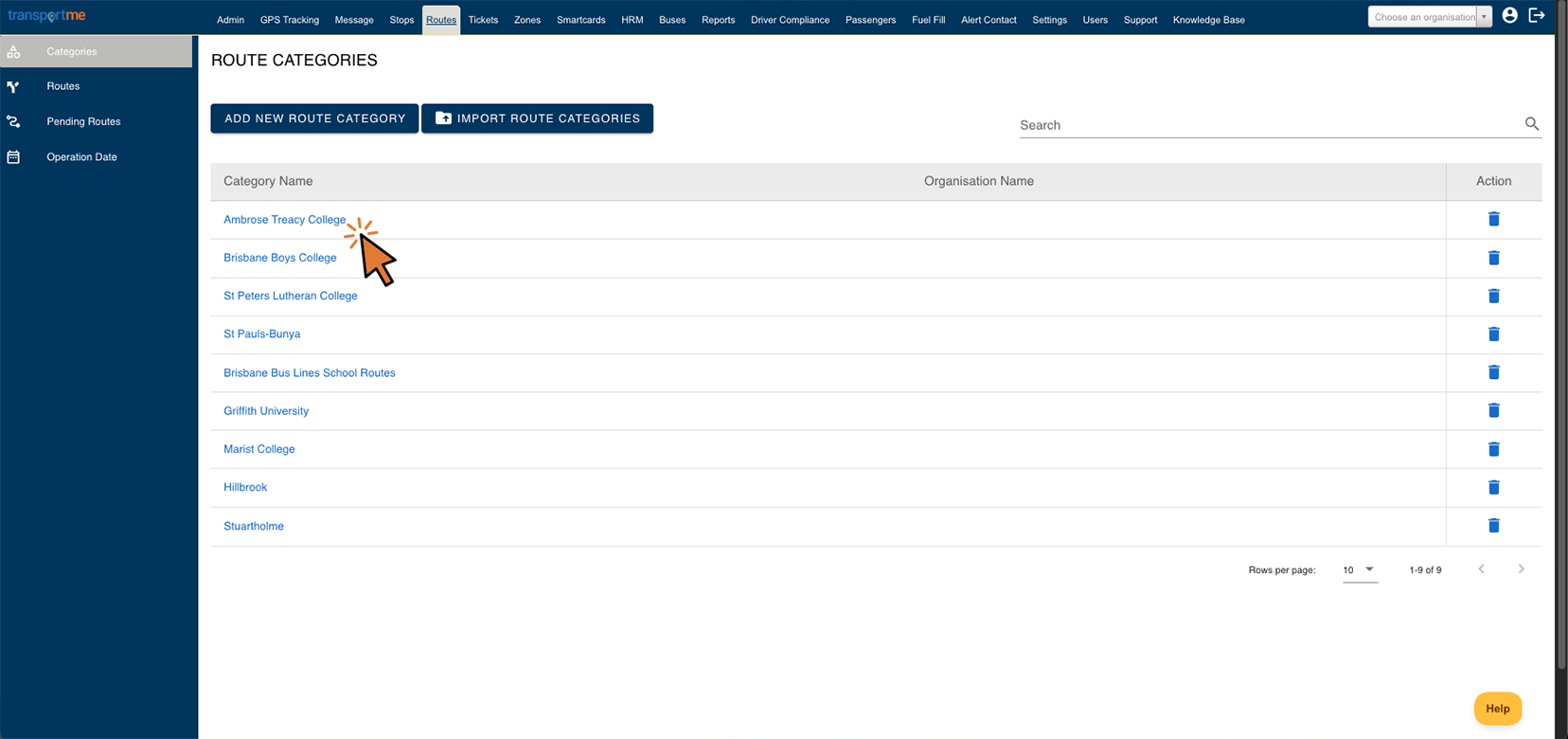
Task: Click the transportme logo
Action: [x=46, y=15]
